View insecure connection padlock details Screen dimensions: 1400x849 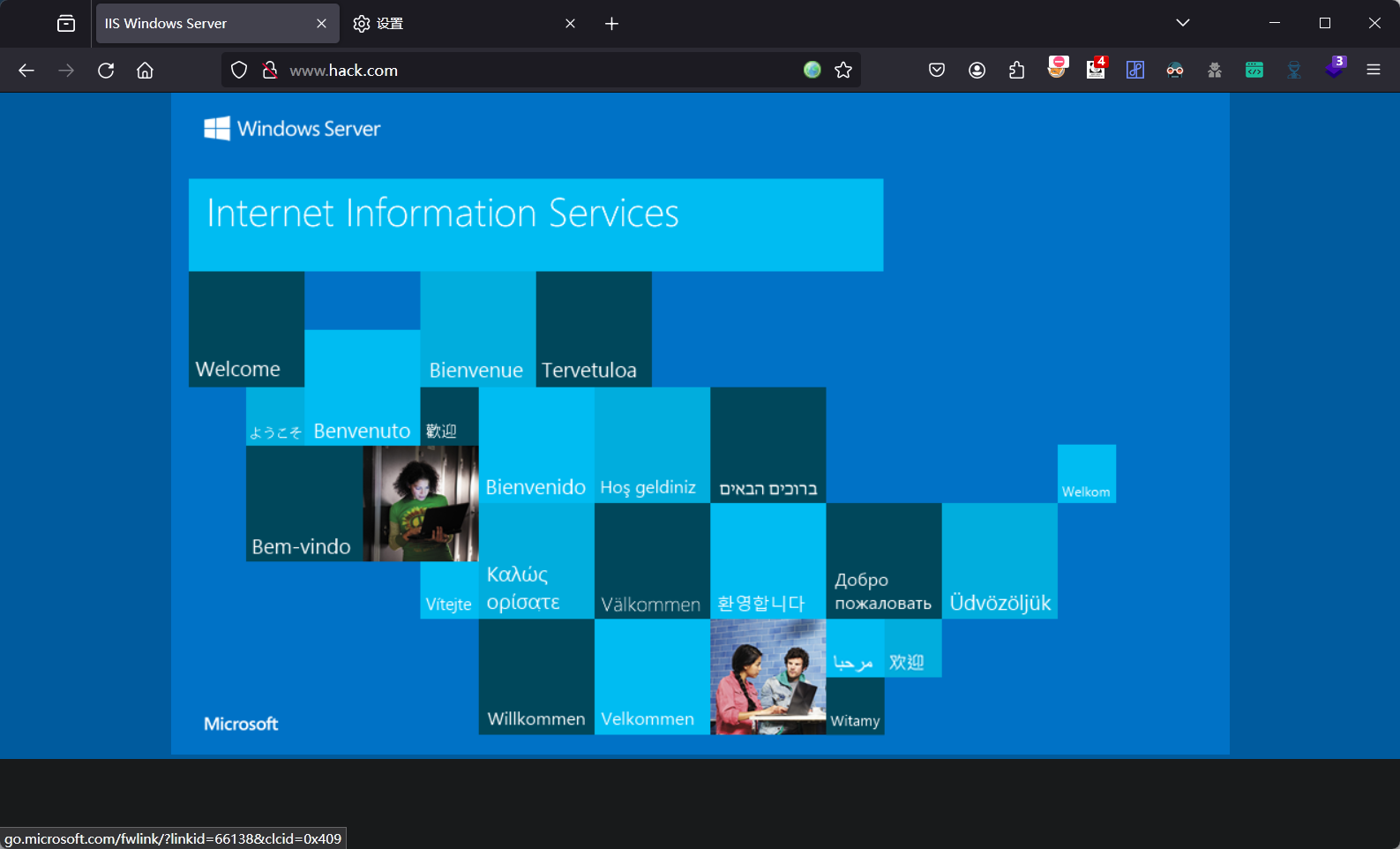point(270,71)
